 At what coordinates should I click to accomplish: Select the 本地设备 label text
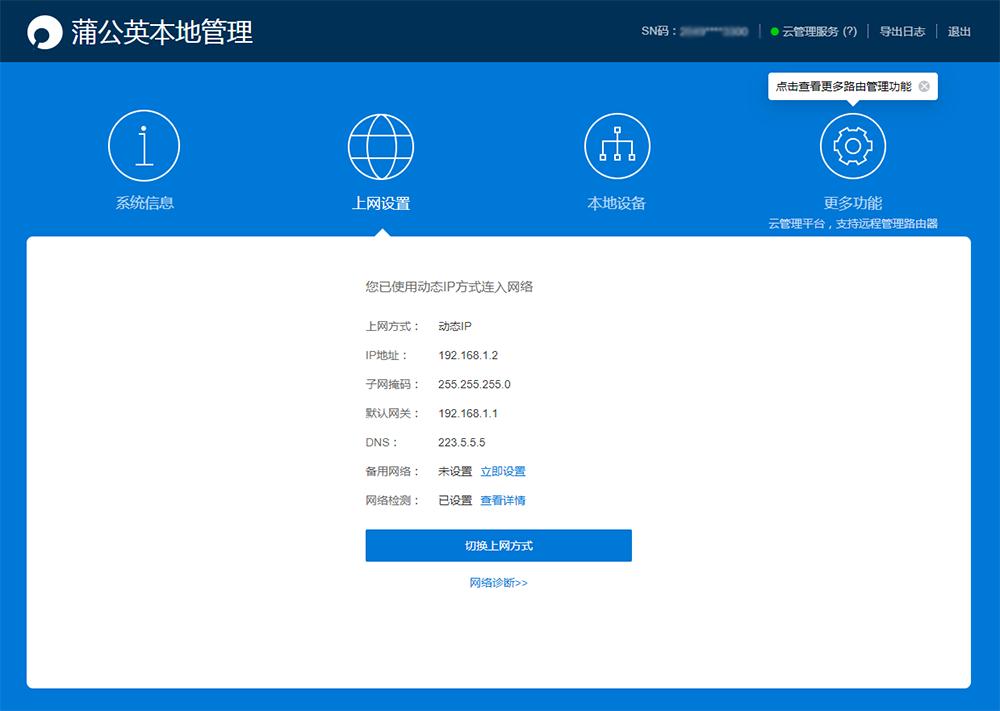[617, 201]
